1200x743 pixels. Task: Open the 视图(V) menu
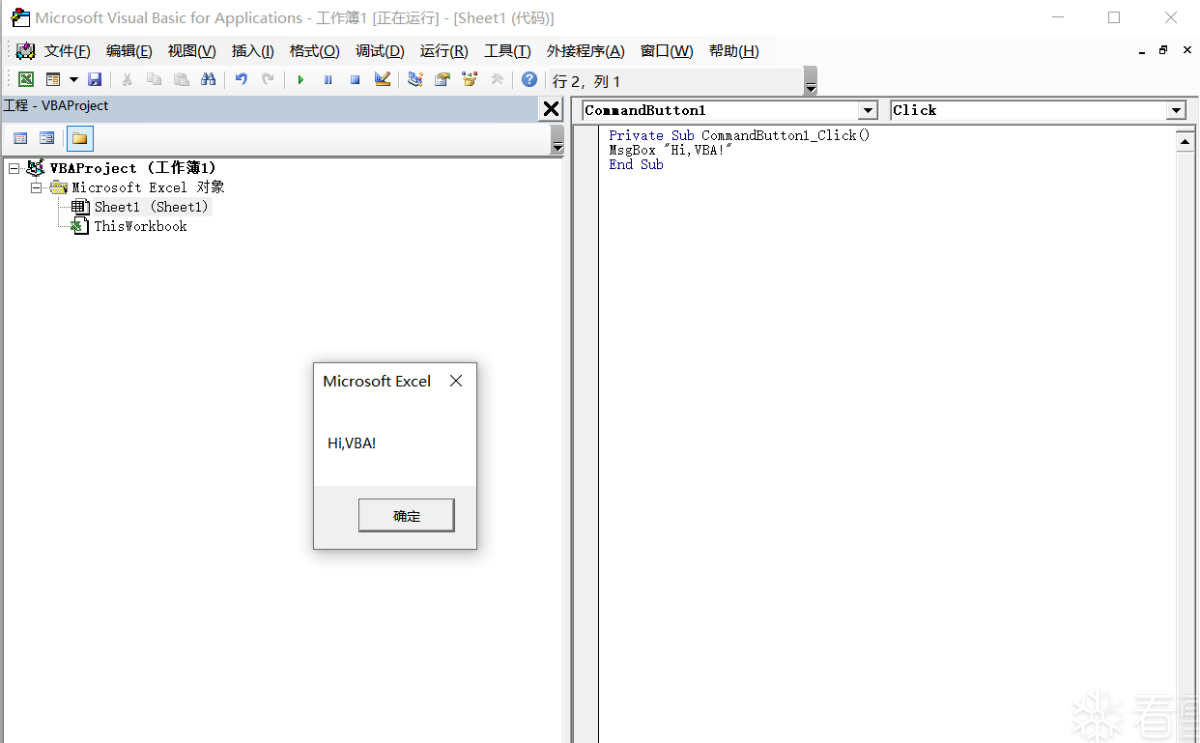point(192,51)
